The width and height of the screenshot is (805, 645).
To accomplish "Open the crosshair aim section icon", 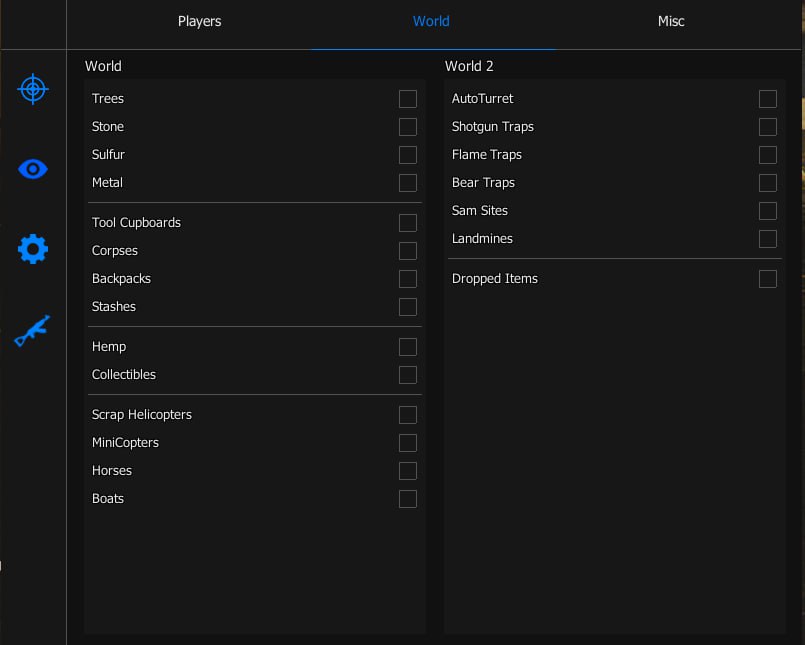I will [x=33, y=89].
